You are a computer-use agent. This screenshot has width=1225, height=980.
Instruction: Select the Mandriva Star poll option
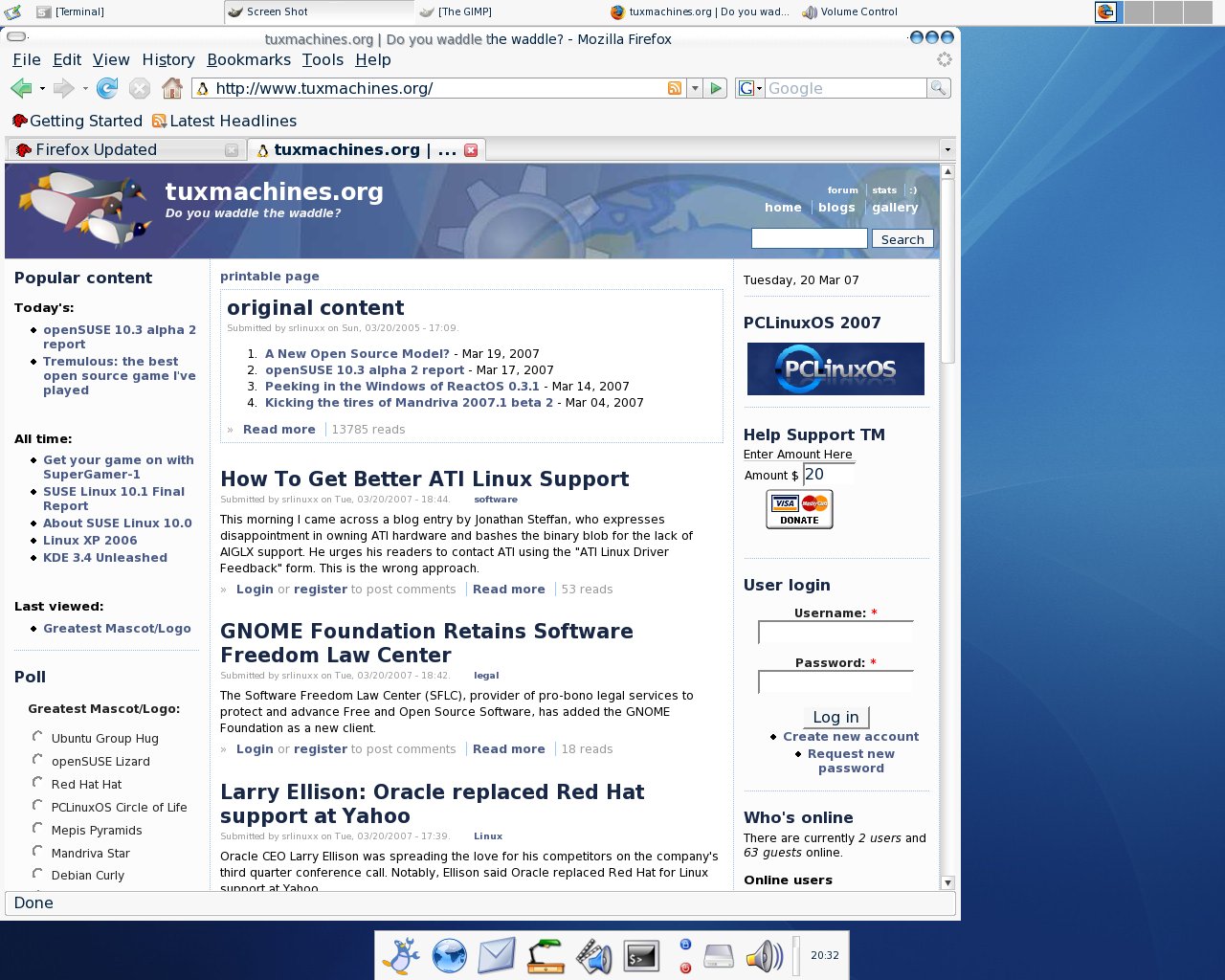[37, 852]
